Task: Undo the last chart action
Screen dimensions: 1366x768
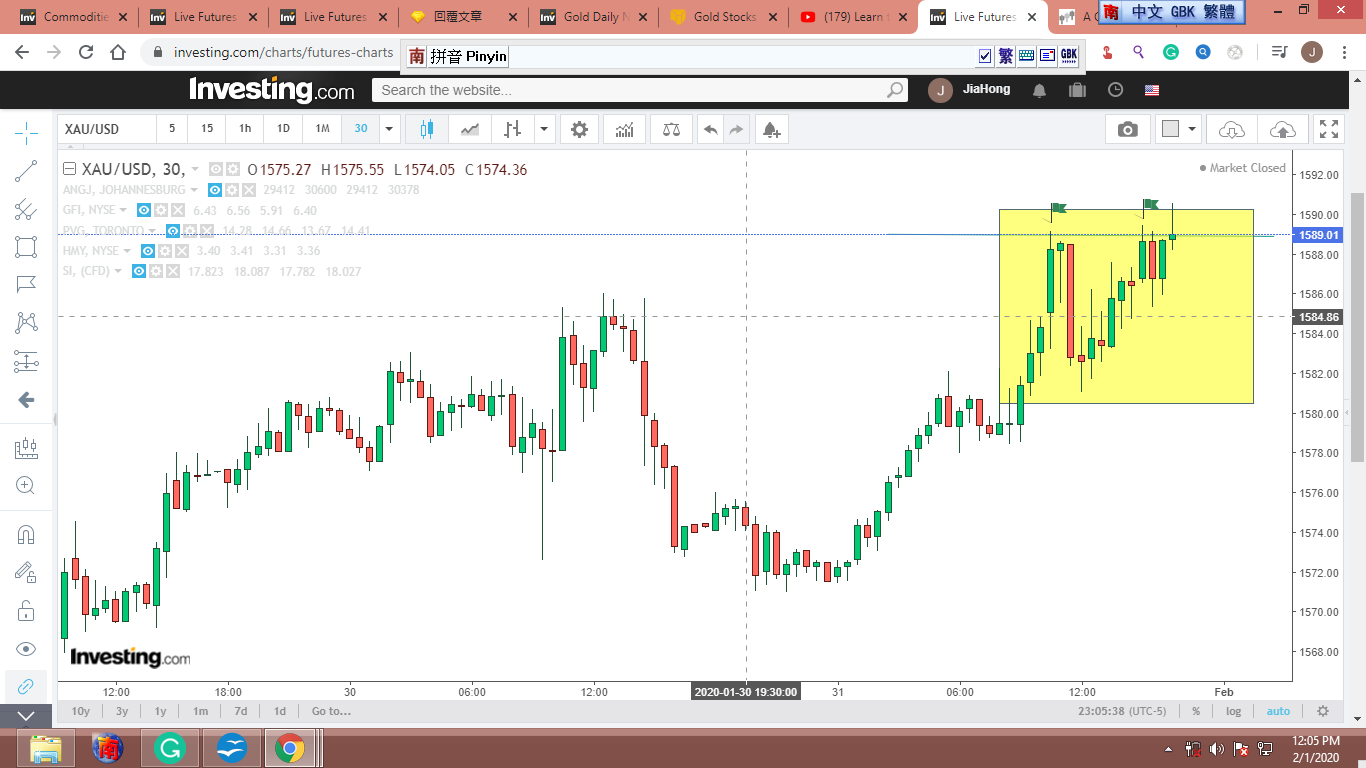Action: pos(710,129)
